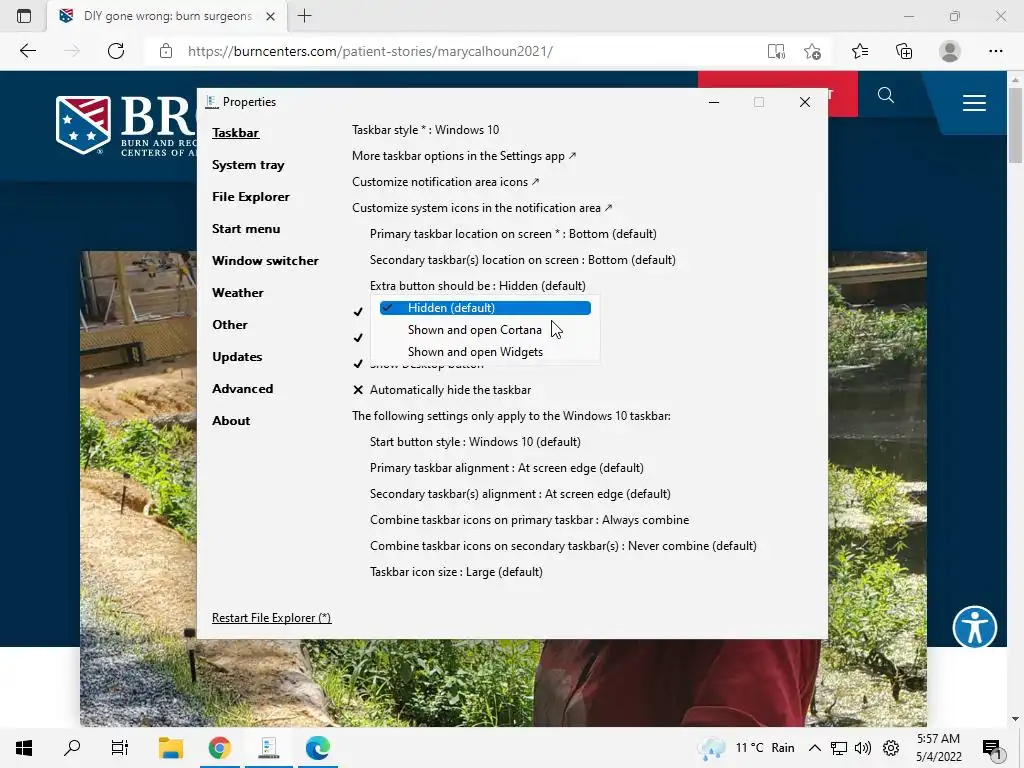The width and height of the screenshot is (1024, 768).
Task: Switch to Chrome on the taskbar
Action: [x=220, y=748]
